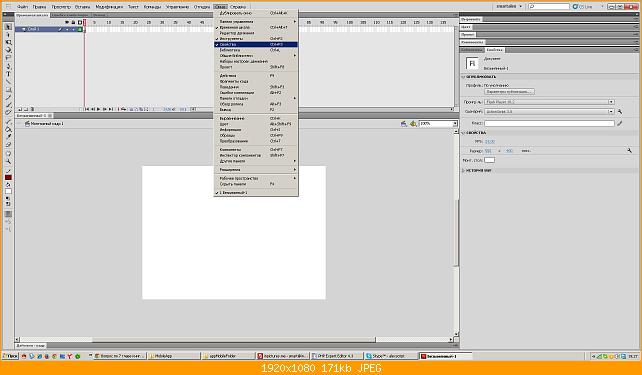This screenshot has width=642, height=375.
Task: Open the fill color swatch in toolbar
Action: click(8, 192)
